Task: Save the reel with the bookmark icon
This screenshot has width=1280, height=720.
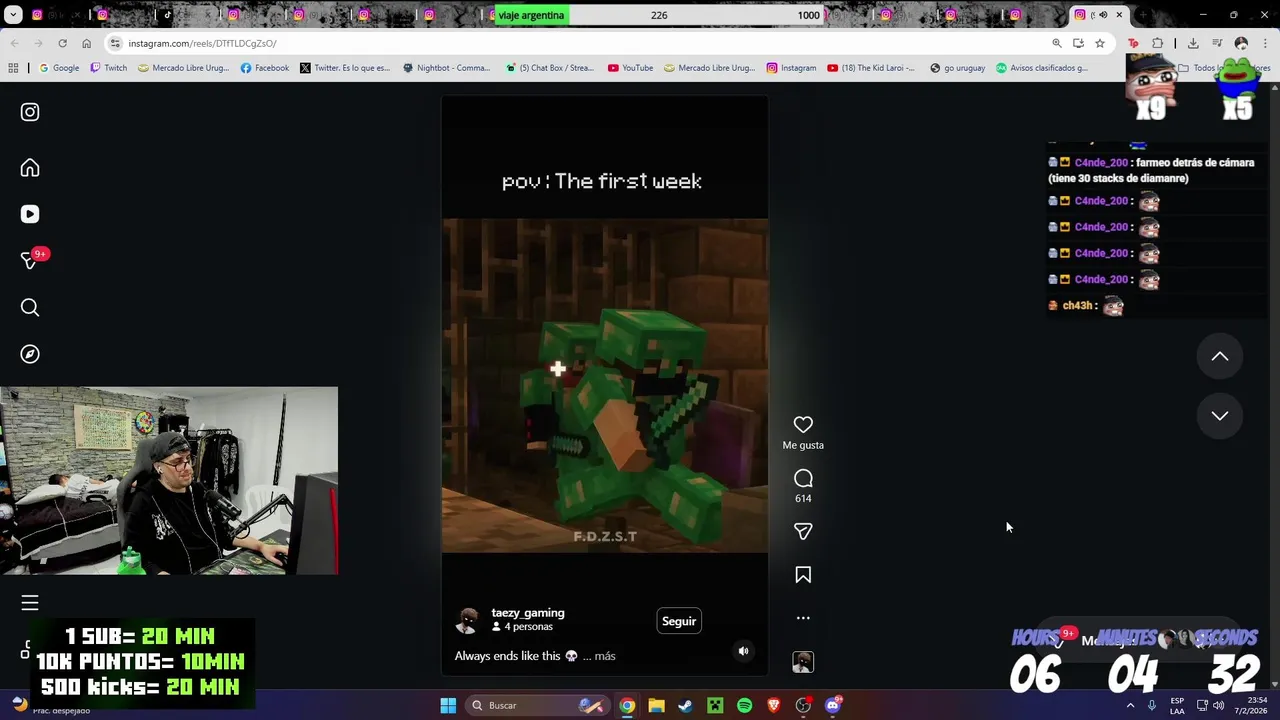Action: 803,575
